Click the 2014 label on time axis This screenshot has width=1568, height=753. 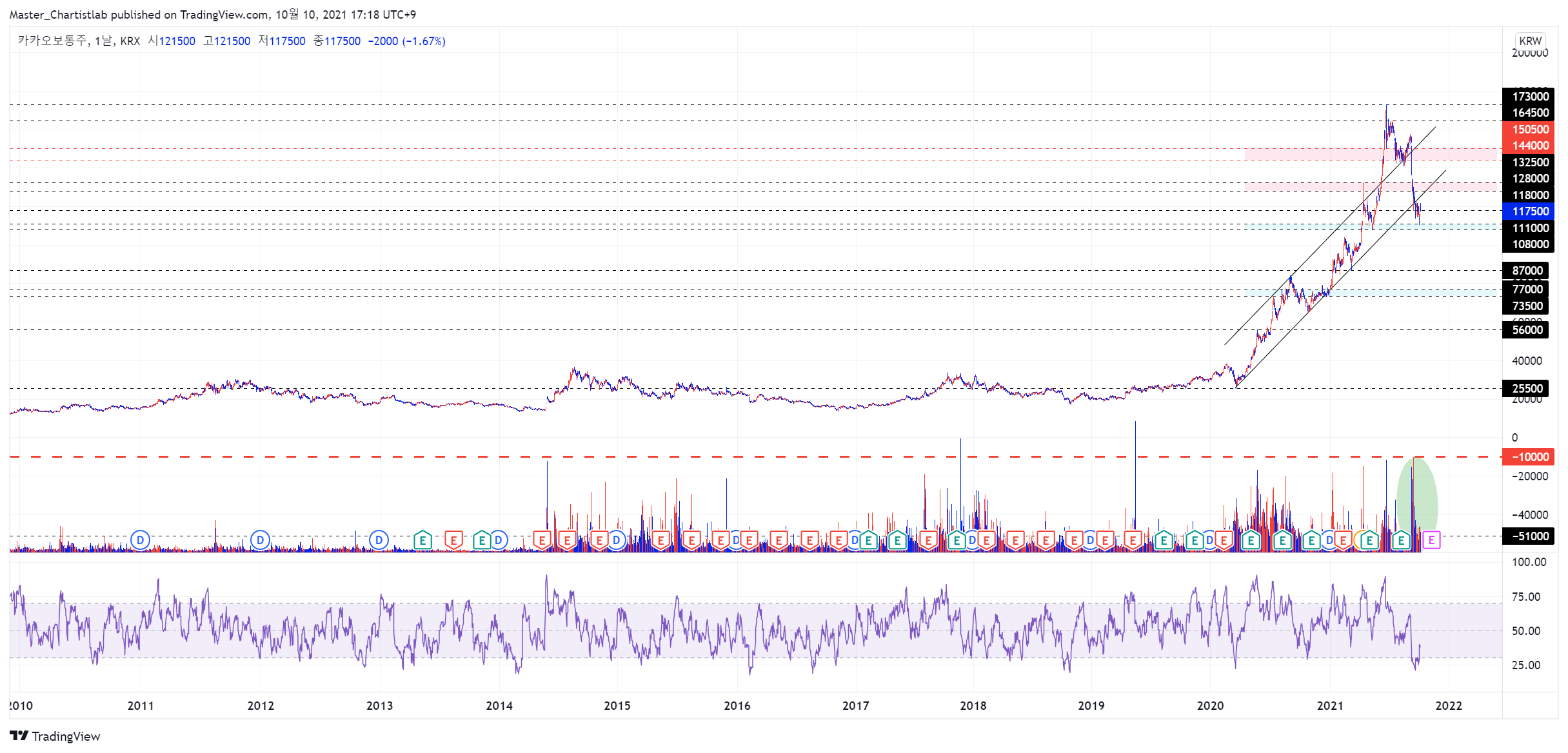[499, 706]
